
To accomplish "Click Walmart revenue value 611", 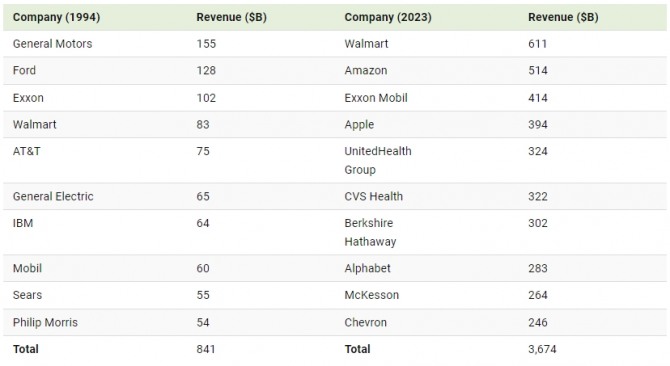I will pyautogui.click(x=538, y=44).
